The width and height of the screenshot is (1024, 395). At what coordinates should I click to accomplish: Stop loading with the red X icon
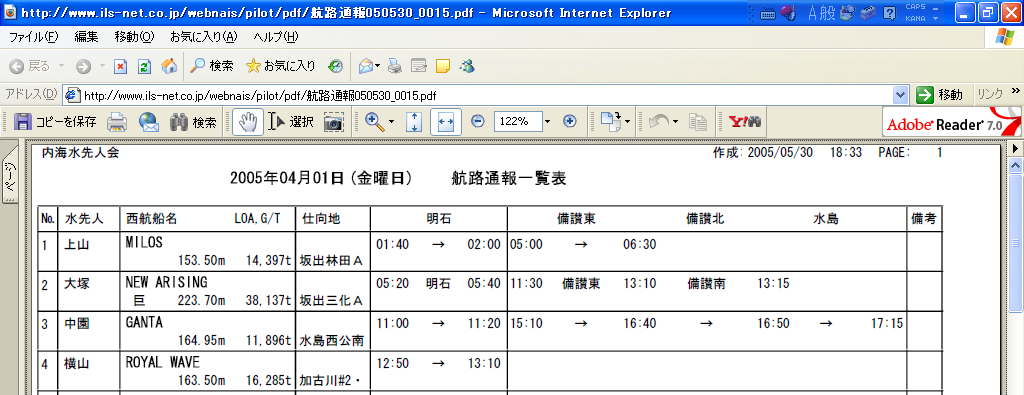click(120, 66)
